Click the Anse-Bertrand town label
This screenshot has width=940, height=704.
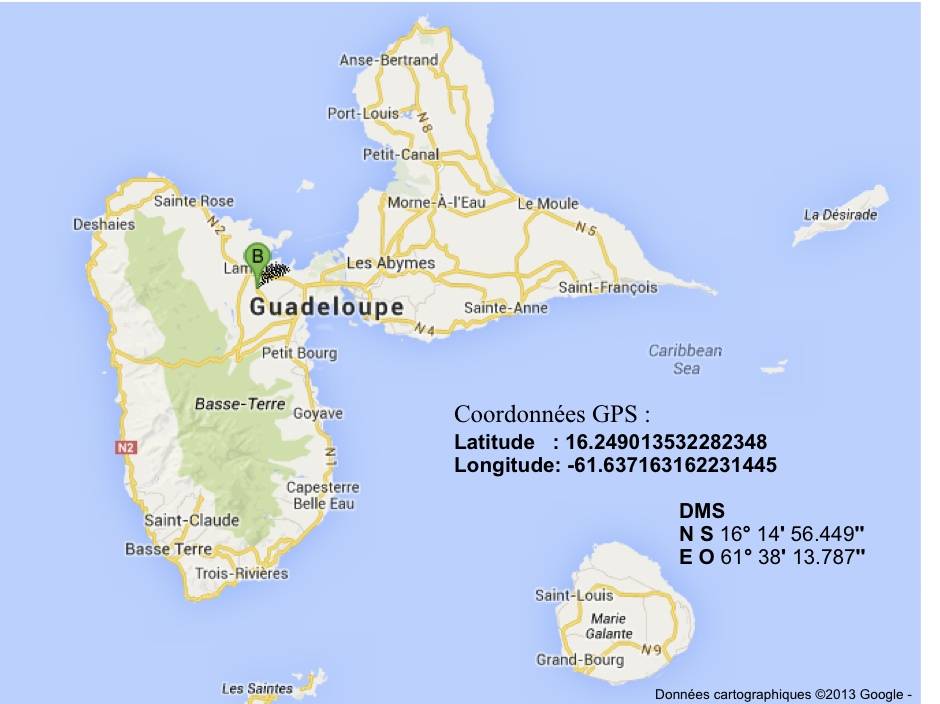click(389, 60)
